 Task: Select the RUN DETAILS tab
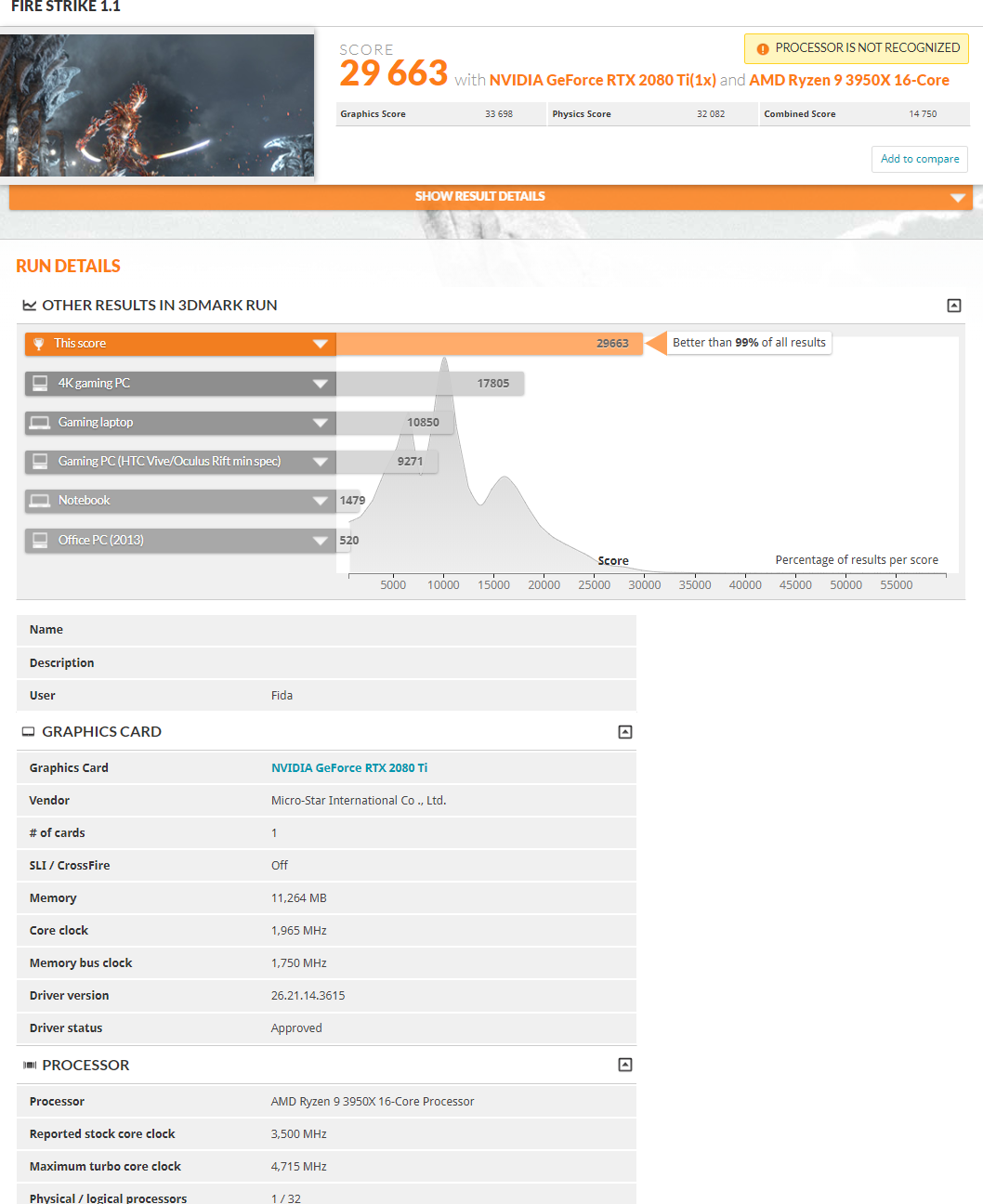68,266
